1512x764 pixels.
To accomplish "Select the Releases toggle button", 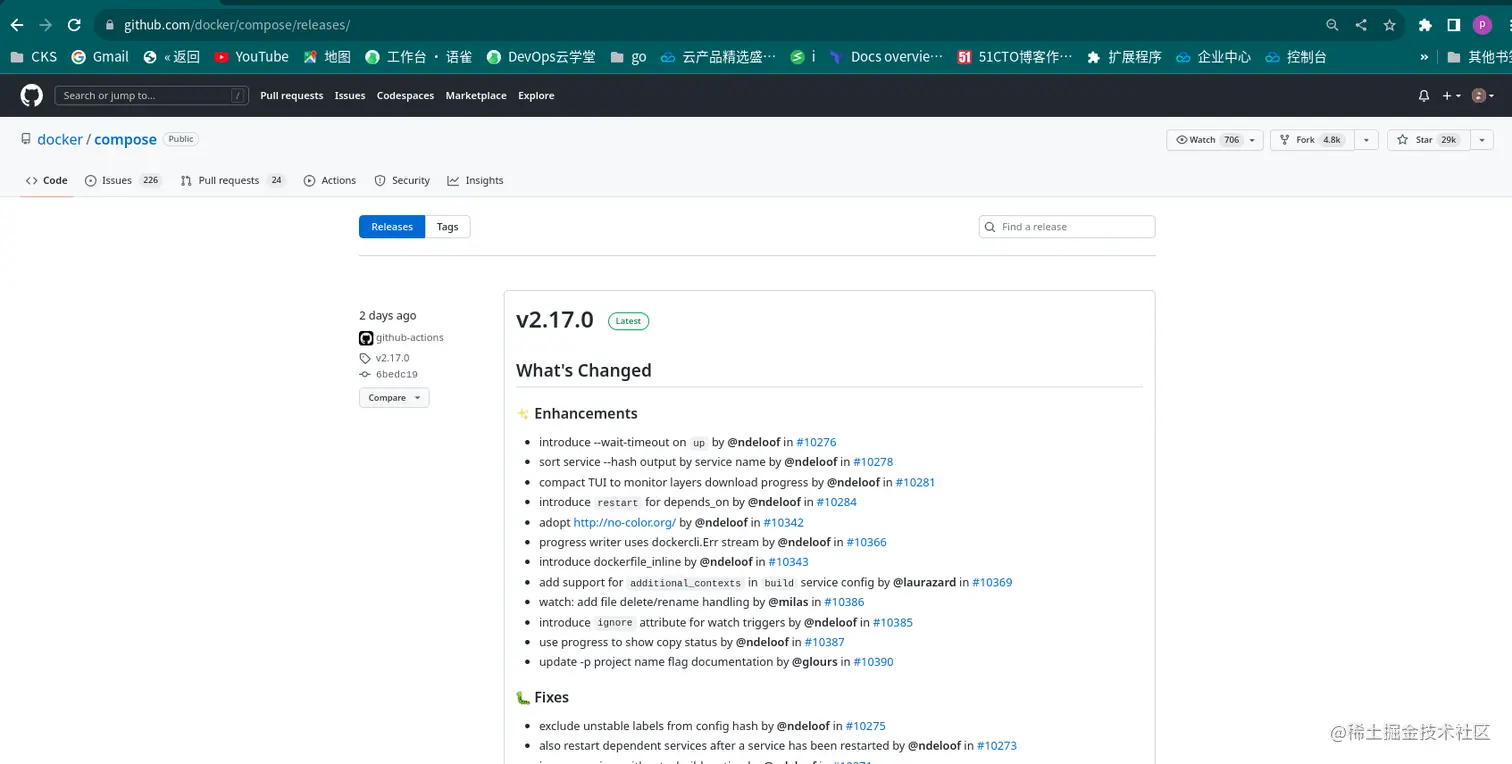I will pyautogui.click(x=392, y=227).
